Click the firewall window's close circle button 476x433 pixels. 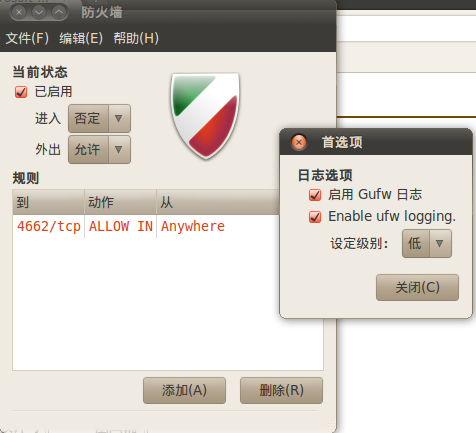pyautogui.click(x=19, y=13)
